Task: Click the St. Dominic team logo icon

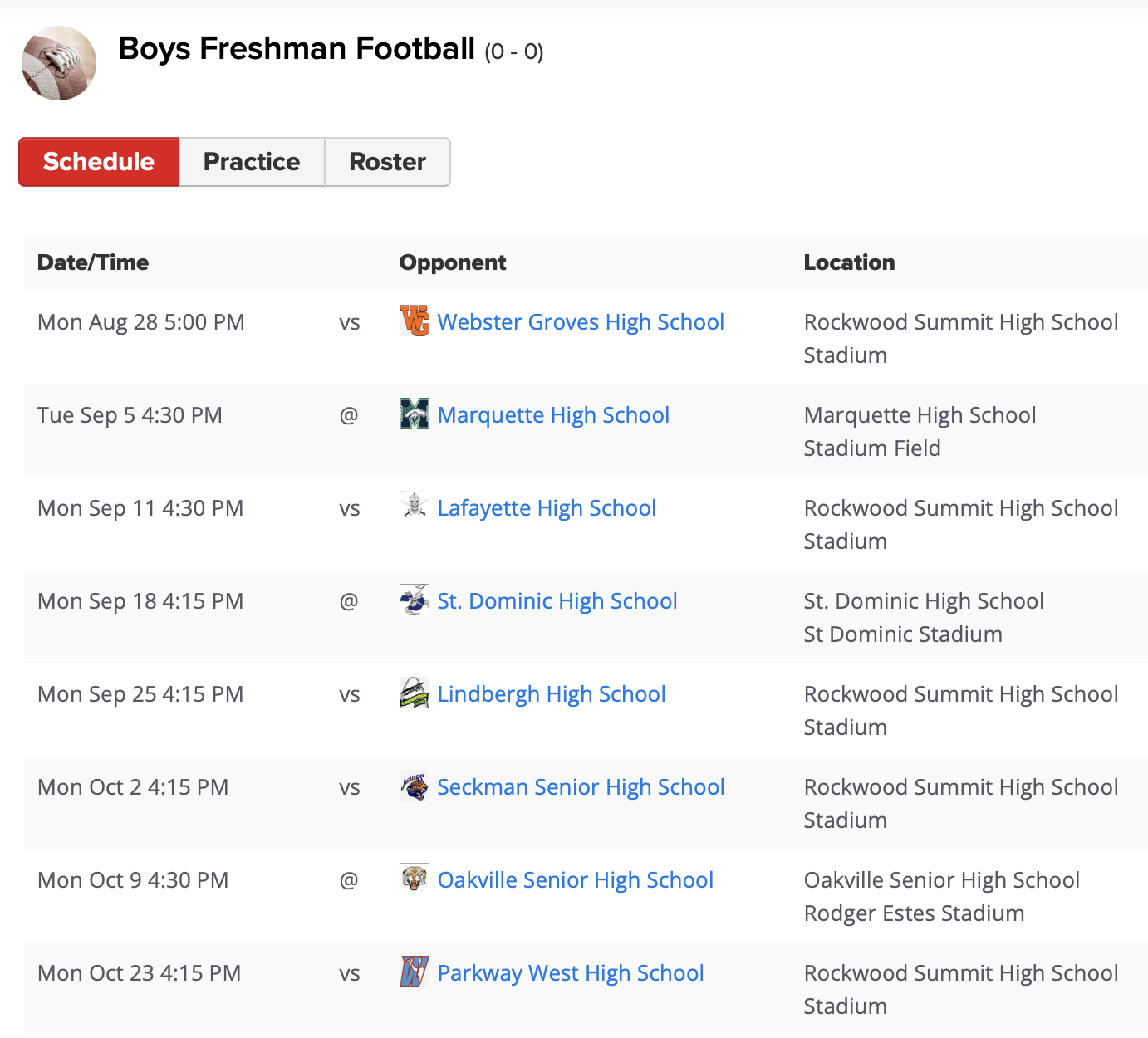Action: coord(415,600)
